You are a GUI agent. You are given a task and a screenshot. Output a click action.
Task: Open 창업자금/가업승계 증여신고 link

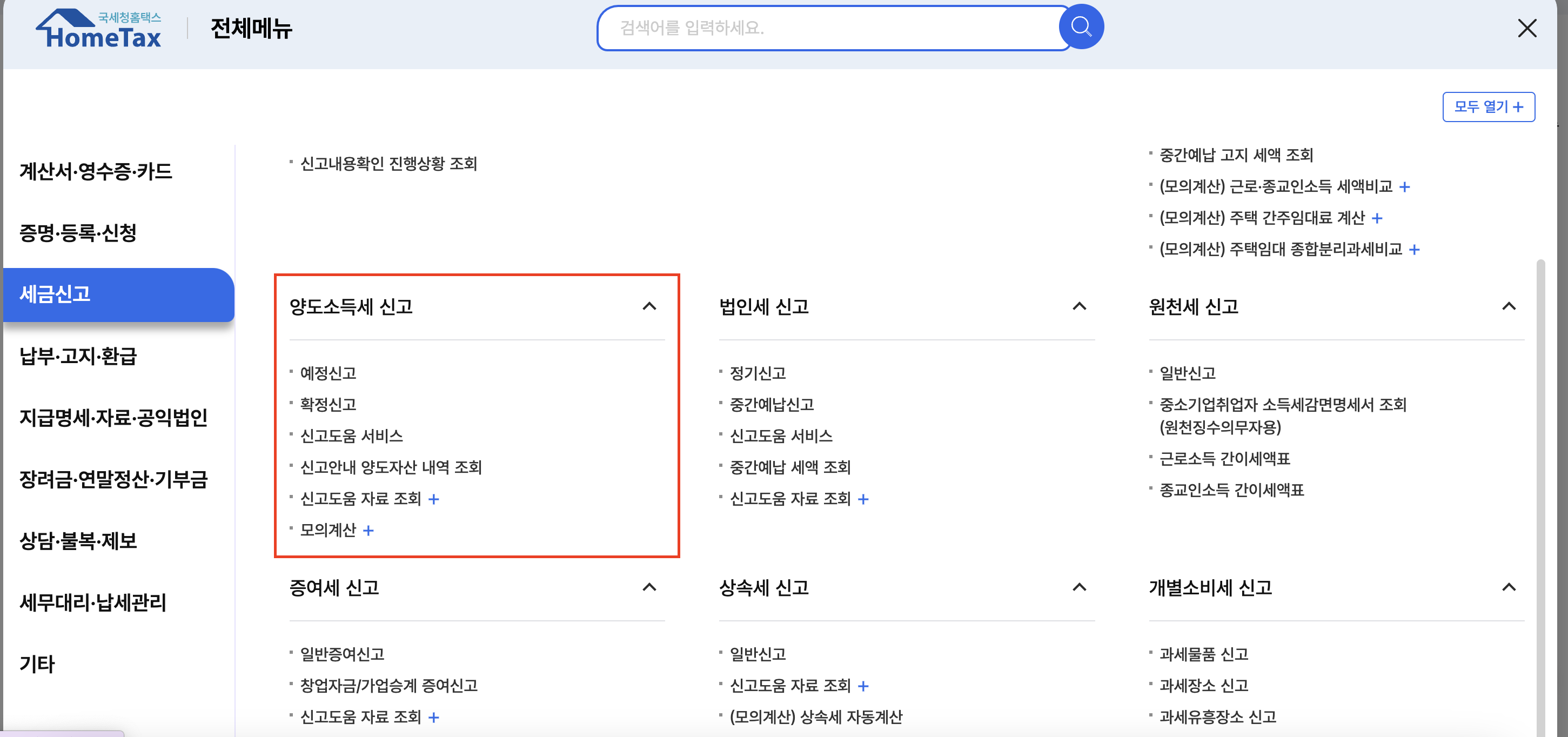click(389, 686)
